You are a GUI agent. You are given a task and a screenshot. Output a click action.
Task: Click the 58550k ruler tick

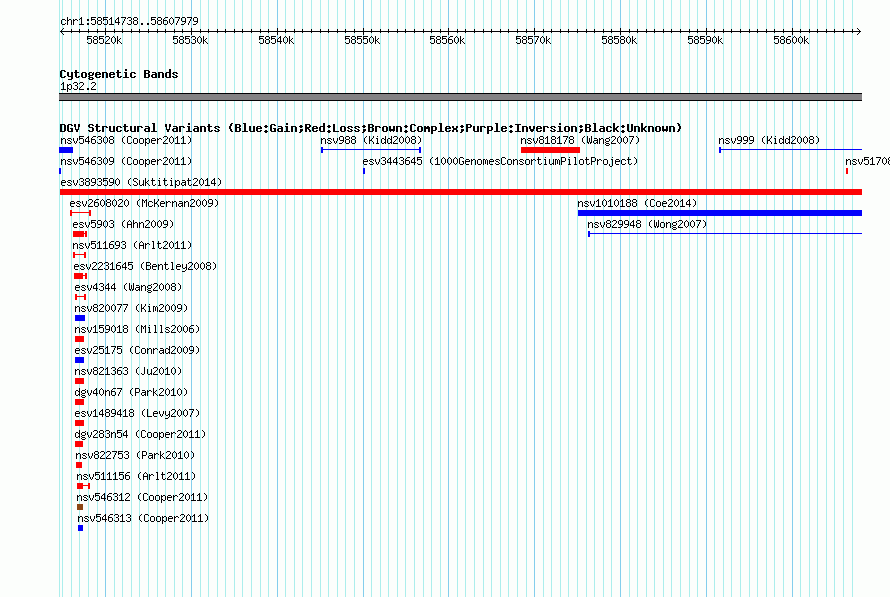[x=362, y=40]
